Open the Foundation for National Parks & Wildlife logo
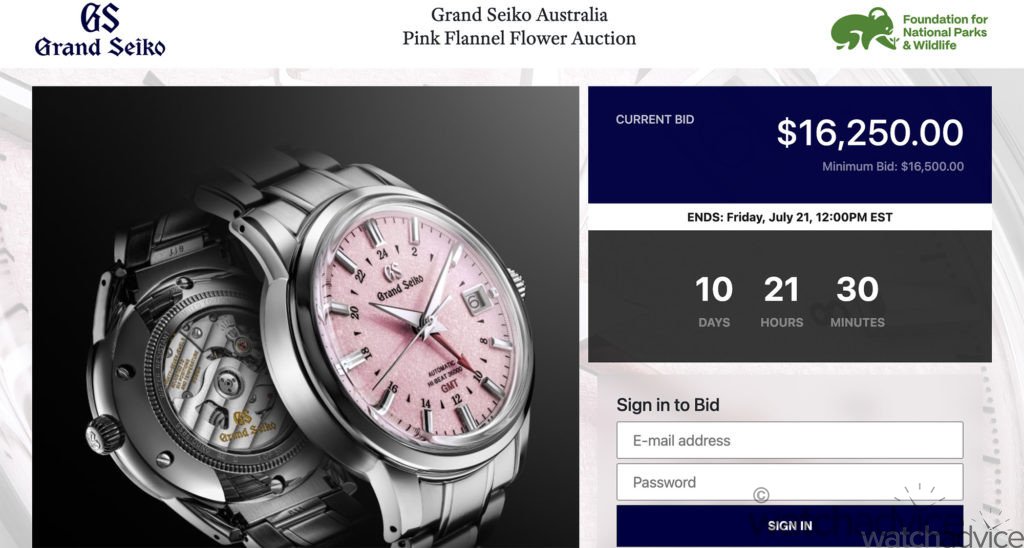The height and width of the screenshot is (548, 1024). [909, 29]
